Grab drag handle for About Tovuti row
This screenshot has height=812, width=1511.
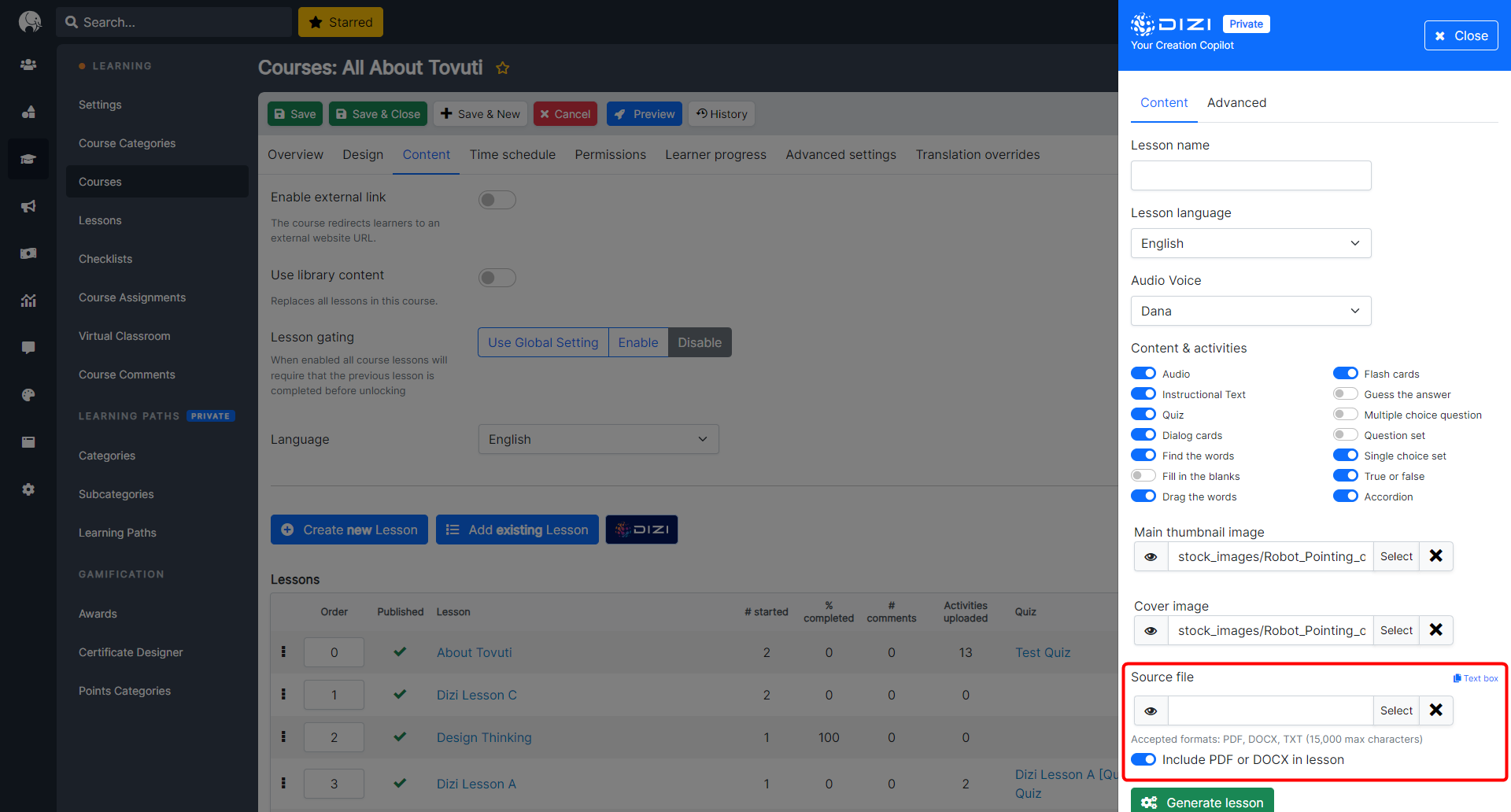283,651
